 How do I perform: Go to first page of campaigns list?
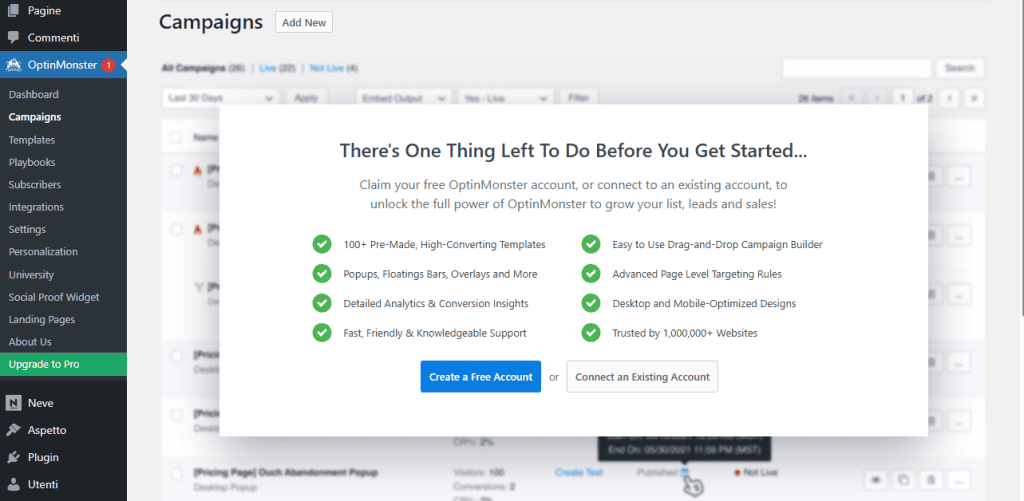coord(852,98)
